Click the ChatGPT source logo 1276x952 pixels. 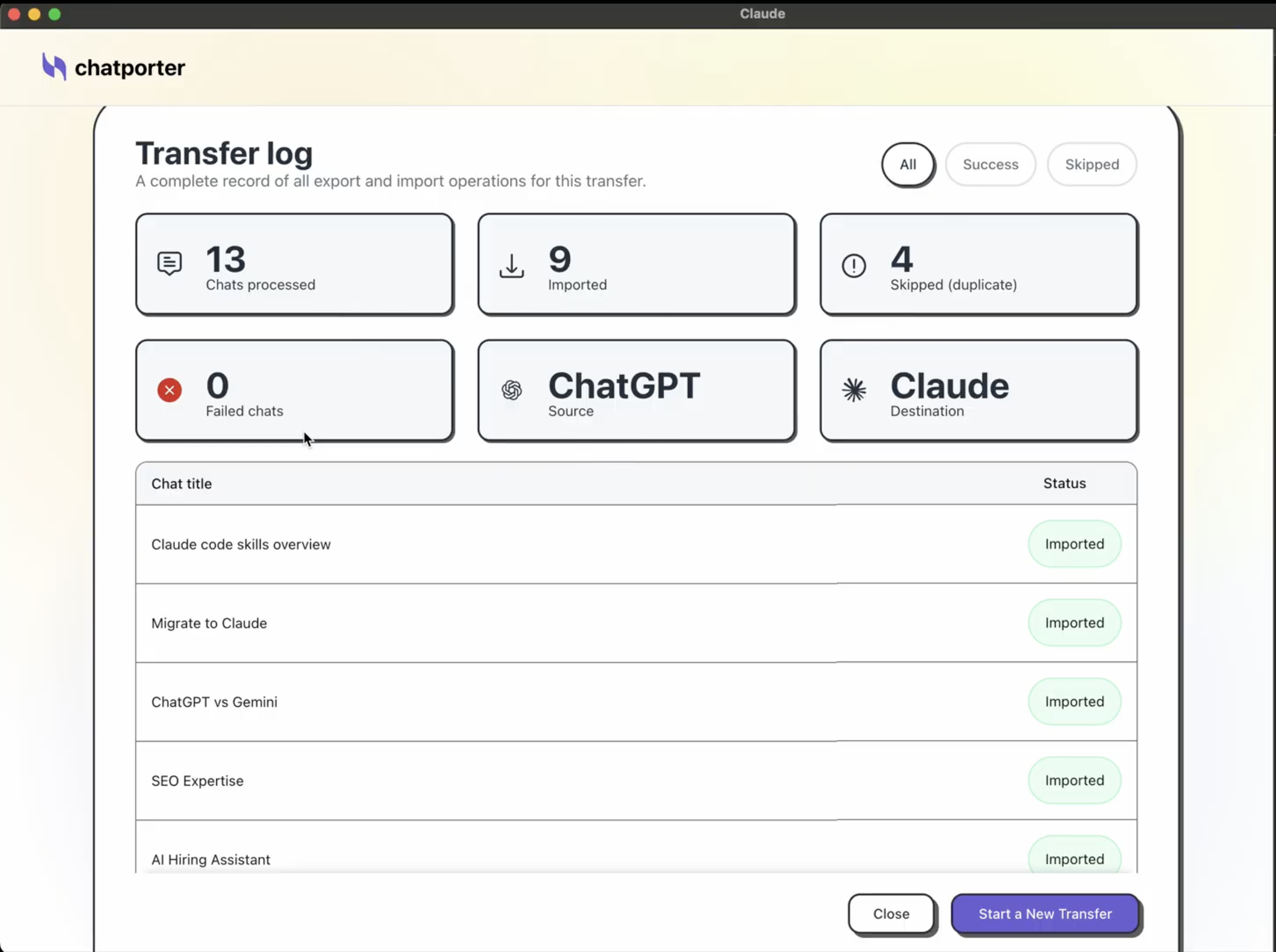[512, 390]
